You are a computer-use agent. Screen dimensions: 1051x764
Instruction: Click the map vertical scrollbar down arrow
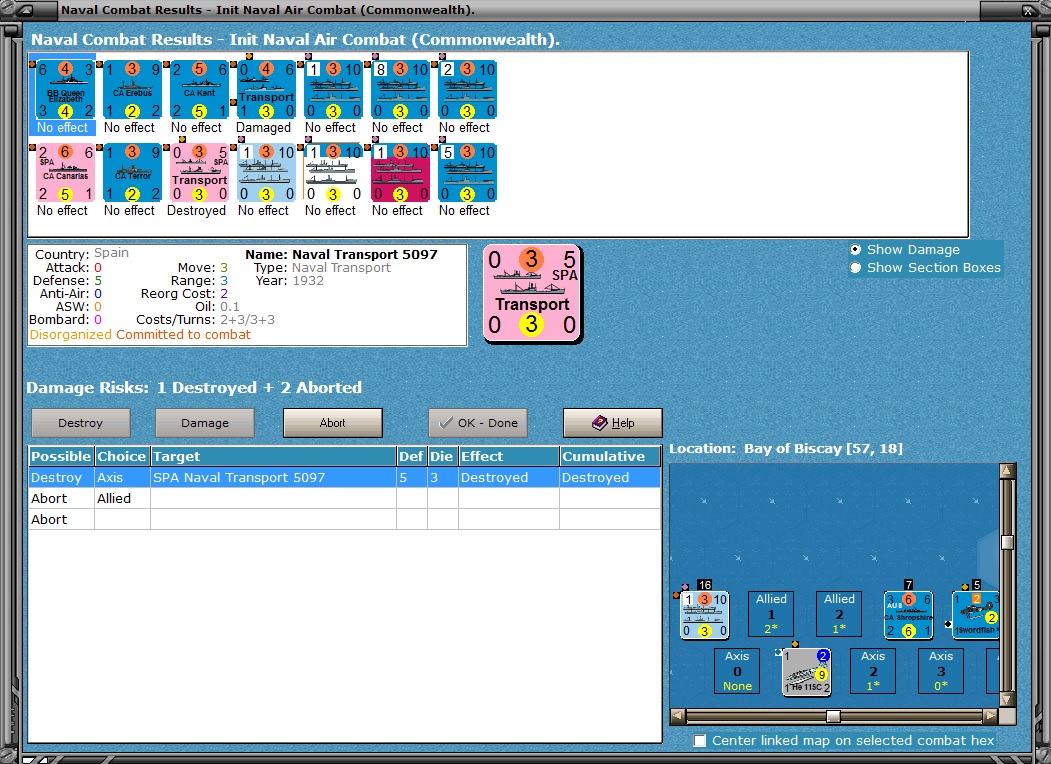click(x=1007, y=699)
